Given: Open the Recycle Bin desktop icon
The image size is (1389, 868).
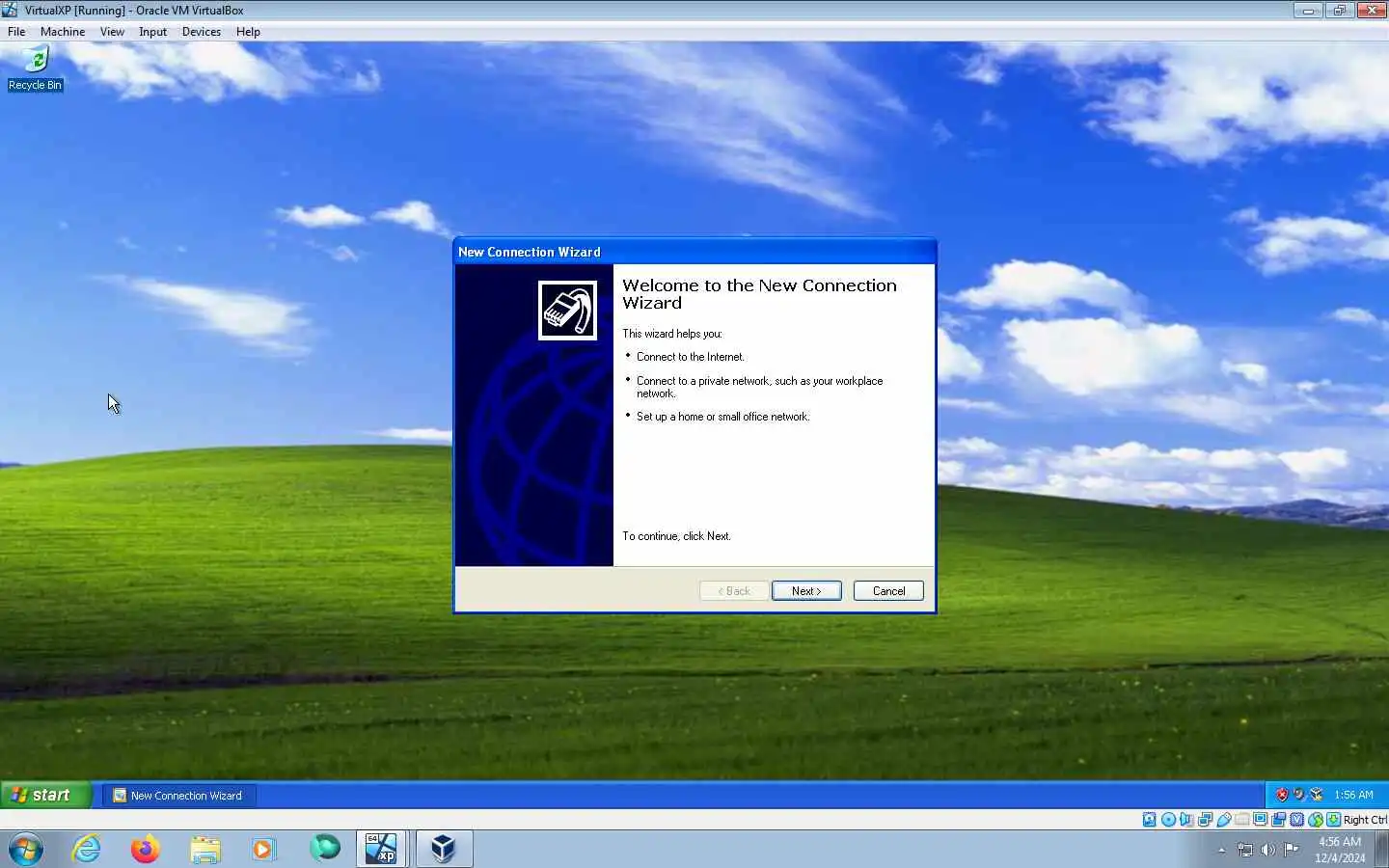Looking at the screenshot, I should (35, 68).
